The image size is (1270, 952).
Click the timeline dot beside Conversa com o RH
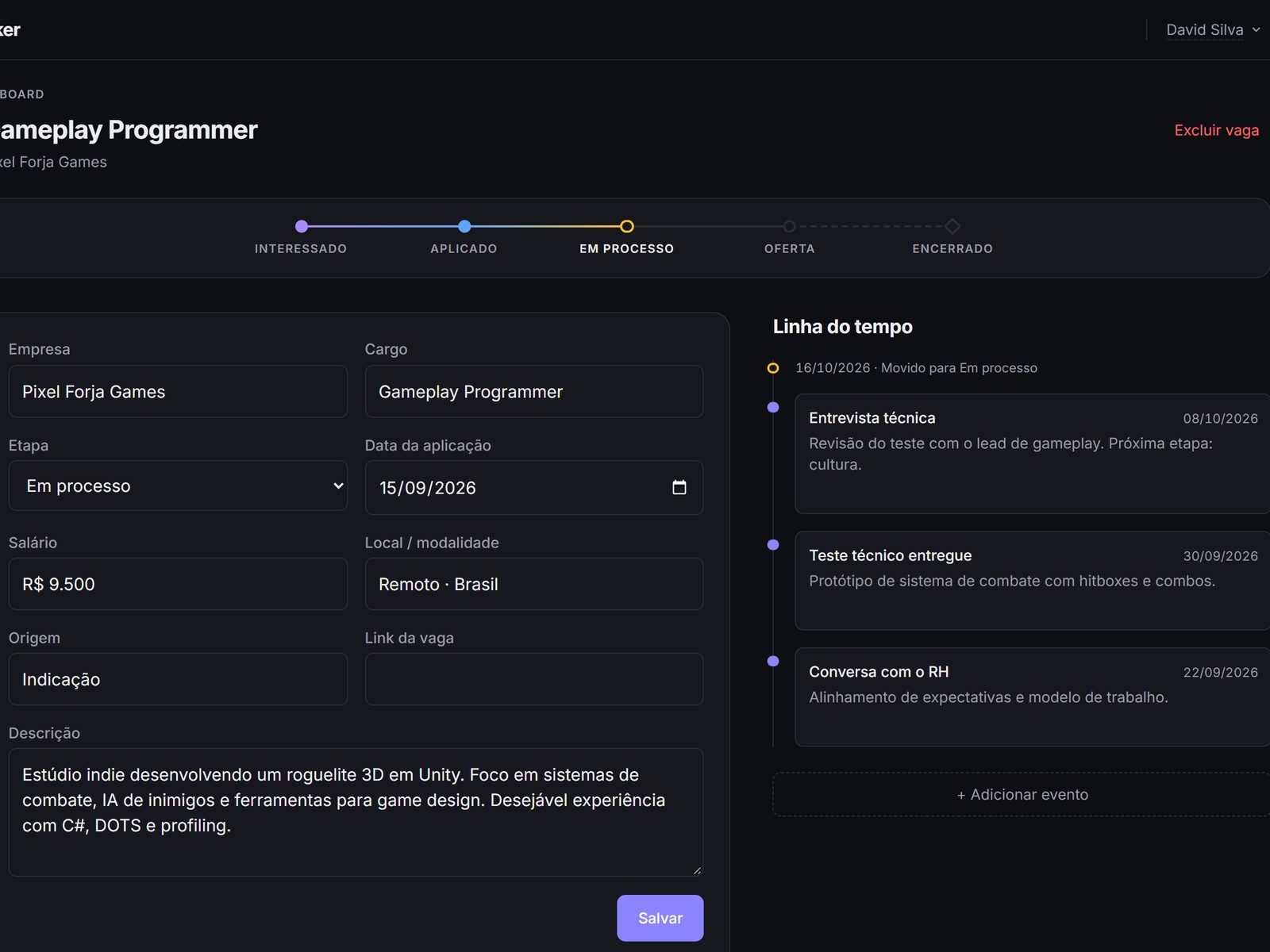coord(773,661)
